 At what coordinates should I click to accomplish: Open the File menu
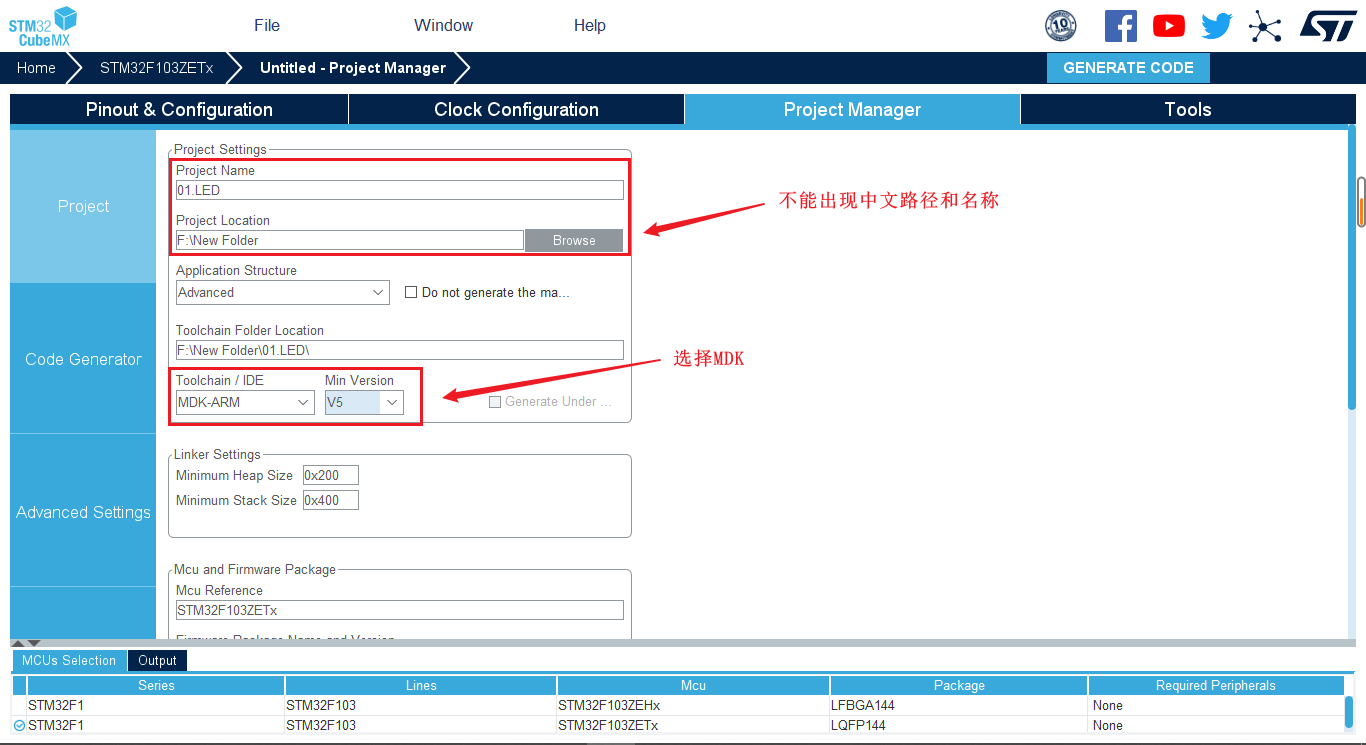coord(267,25)
